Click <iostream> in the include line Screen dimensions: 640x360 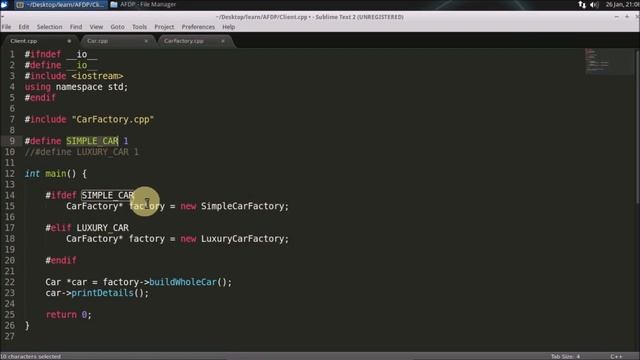click(x=97, y=76)
